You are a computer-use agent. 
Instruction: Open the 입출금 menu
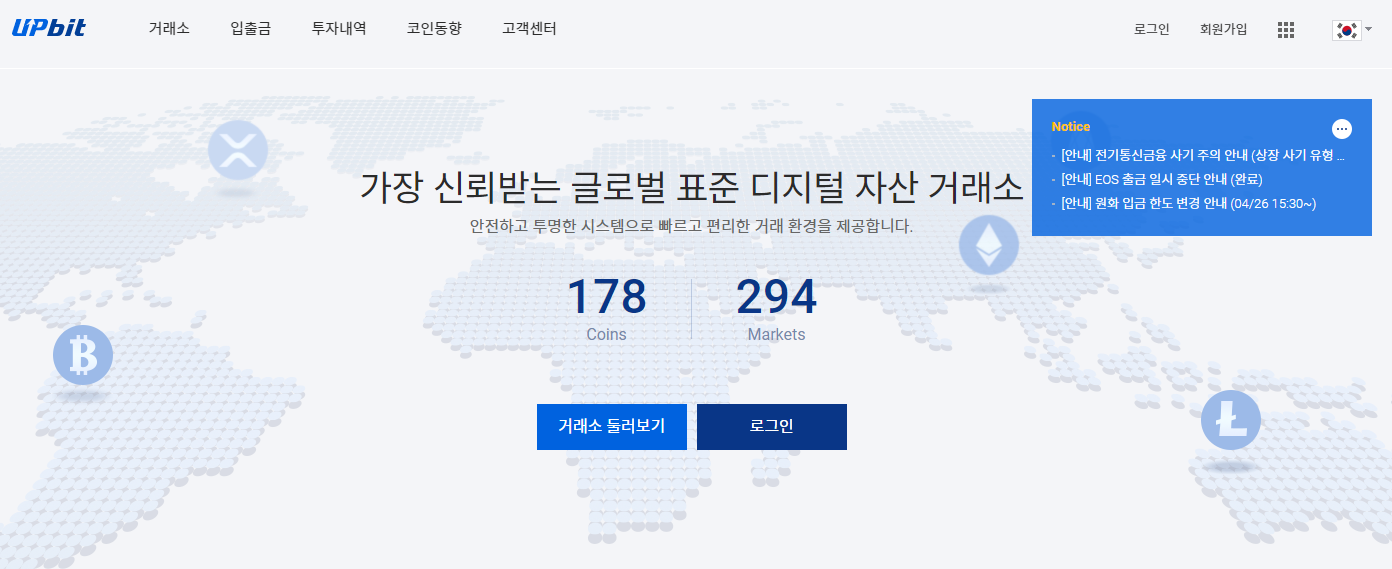click(250, 29)
